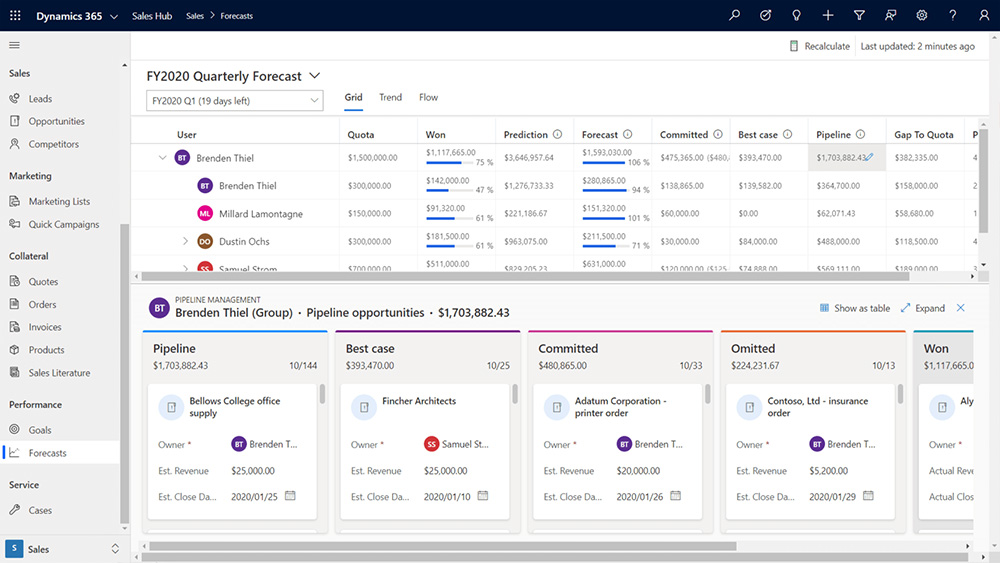The width and height of the screenshot is (1000, 563).
Task: Open the FY2020 Q1 period dropdown
Action: (235, 101)
